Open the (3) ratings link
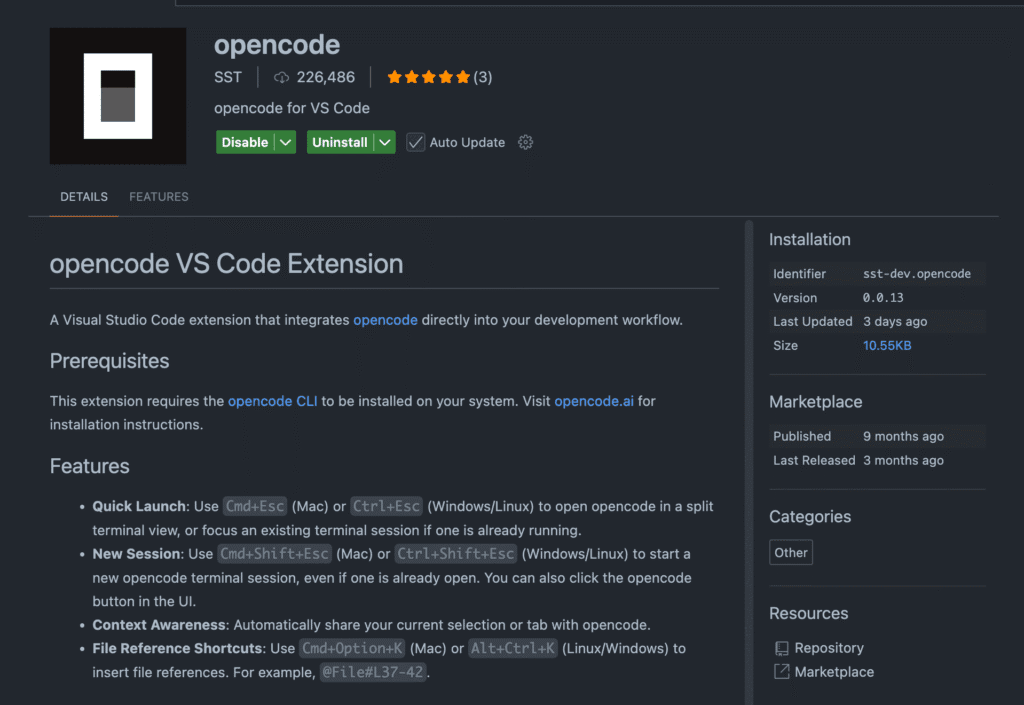1024x705 pixels. pos(483,76)
